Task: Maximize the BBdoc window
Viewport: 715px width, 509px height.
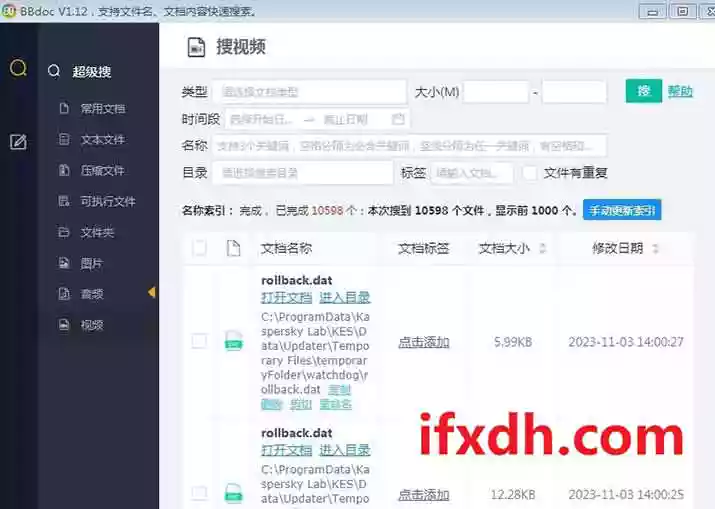Action: [683, 11]
